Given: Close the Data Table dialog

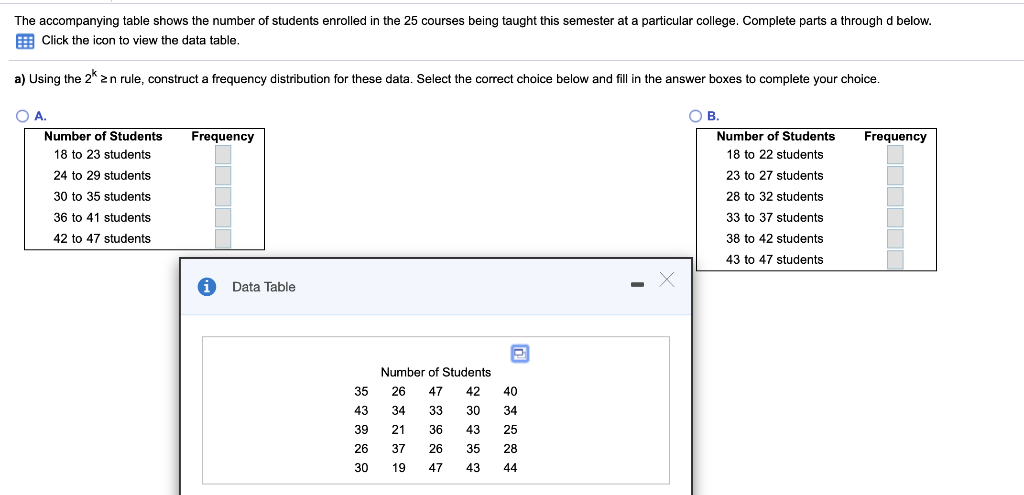Looking at the screenshot, I should 667,280.
